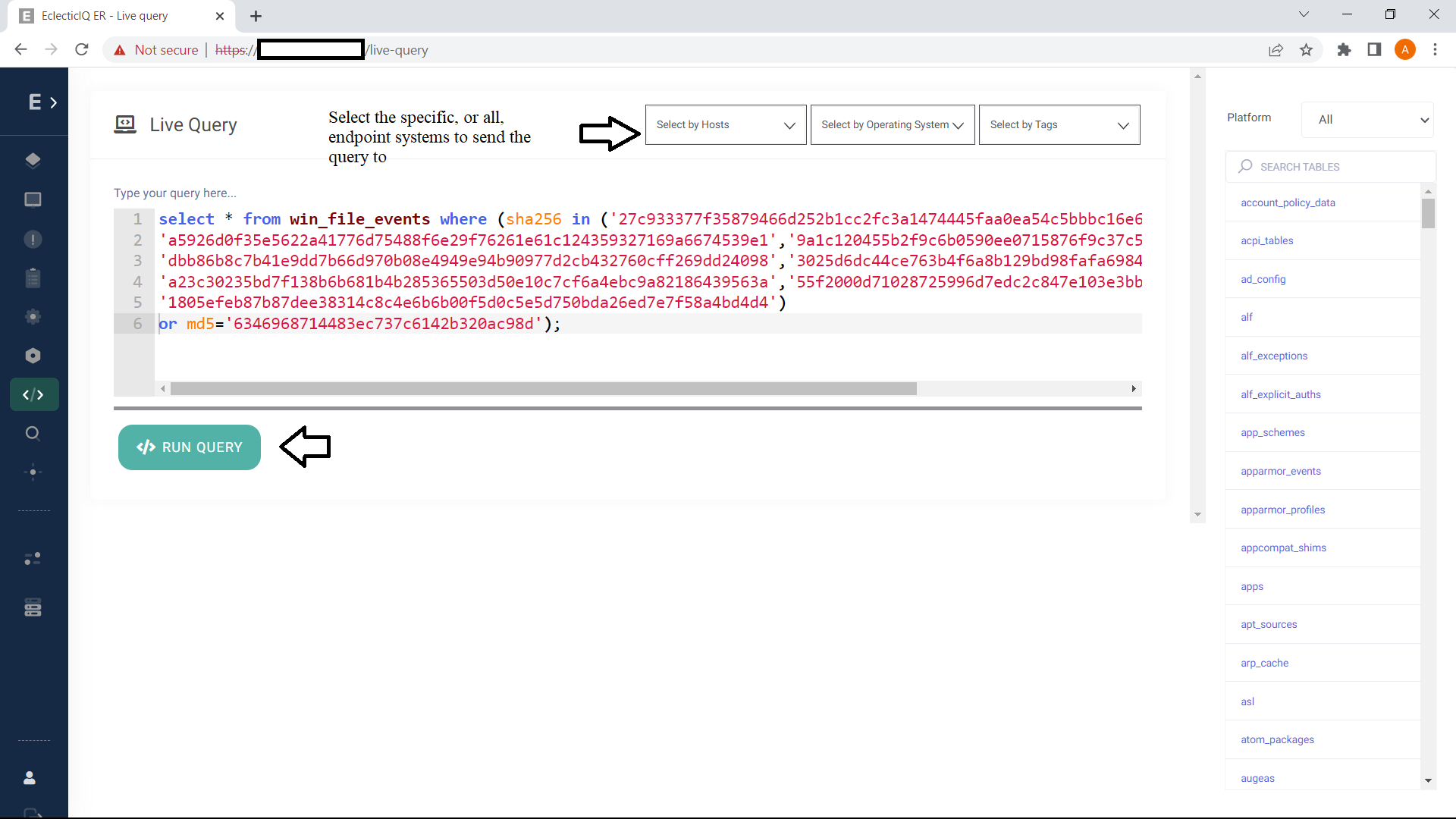Viewport: 1456px width, 819px height.
Task: Select the clipboard reports icon
Action: (33, 277)
